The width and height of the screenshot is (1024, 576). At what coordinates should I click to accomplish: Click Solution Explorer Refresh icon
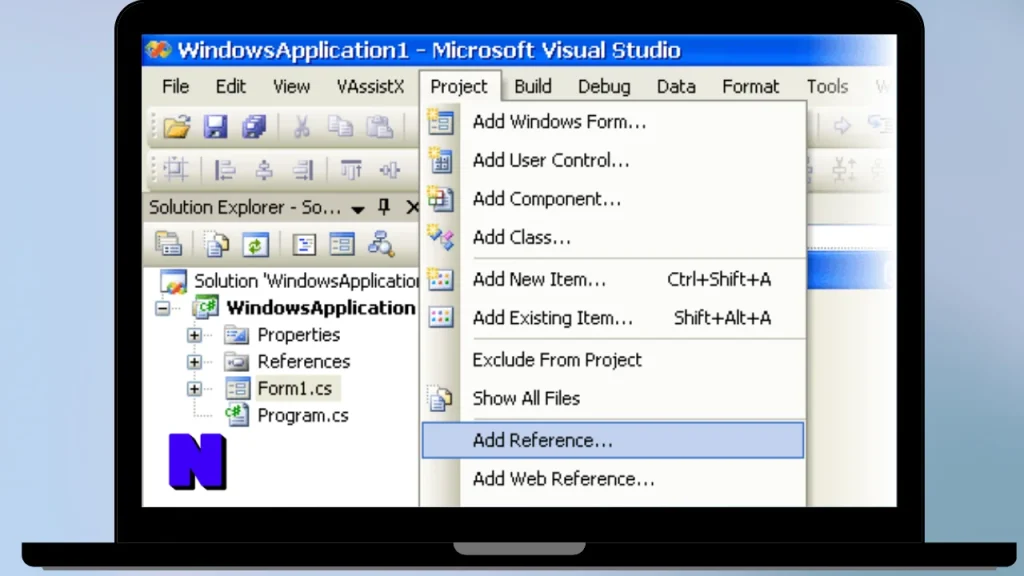point(255,244)
